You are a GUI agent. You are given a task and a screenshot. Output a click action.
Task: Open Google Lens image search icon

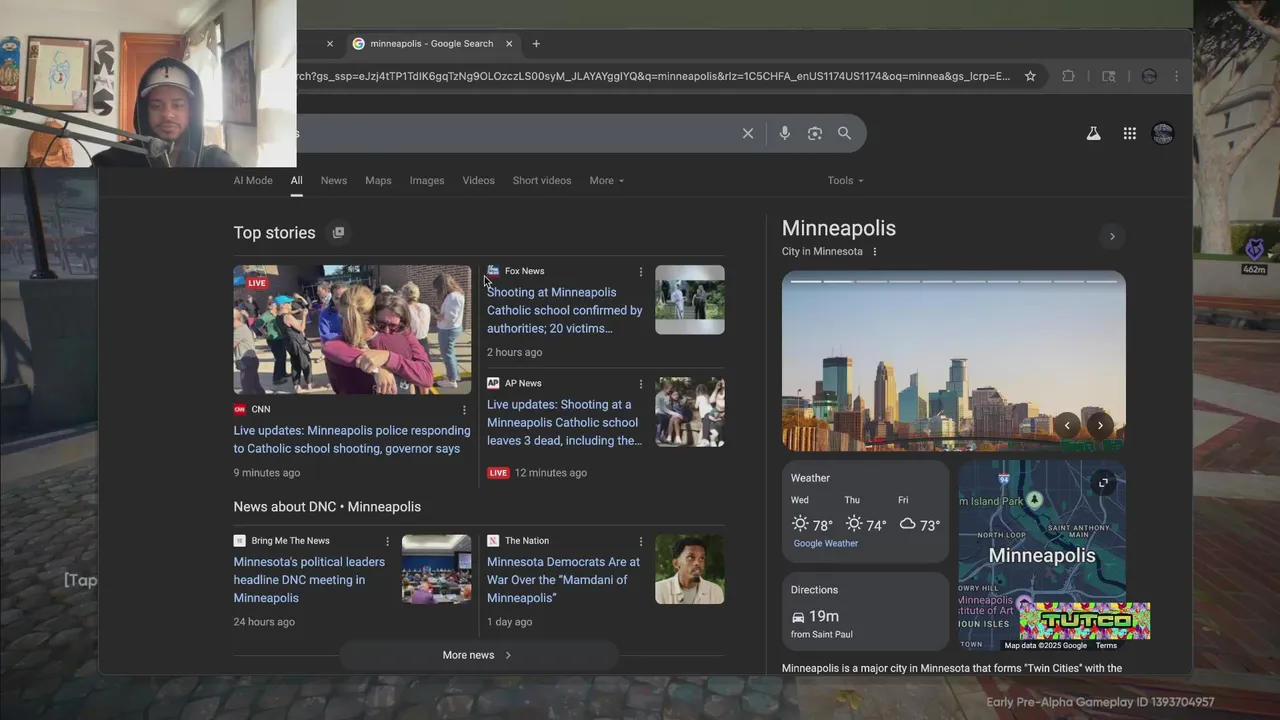pos(815,133)
